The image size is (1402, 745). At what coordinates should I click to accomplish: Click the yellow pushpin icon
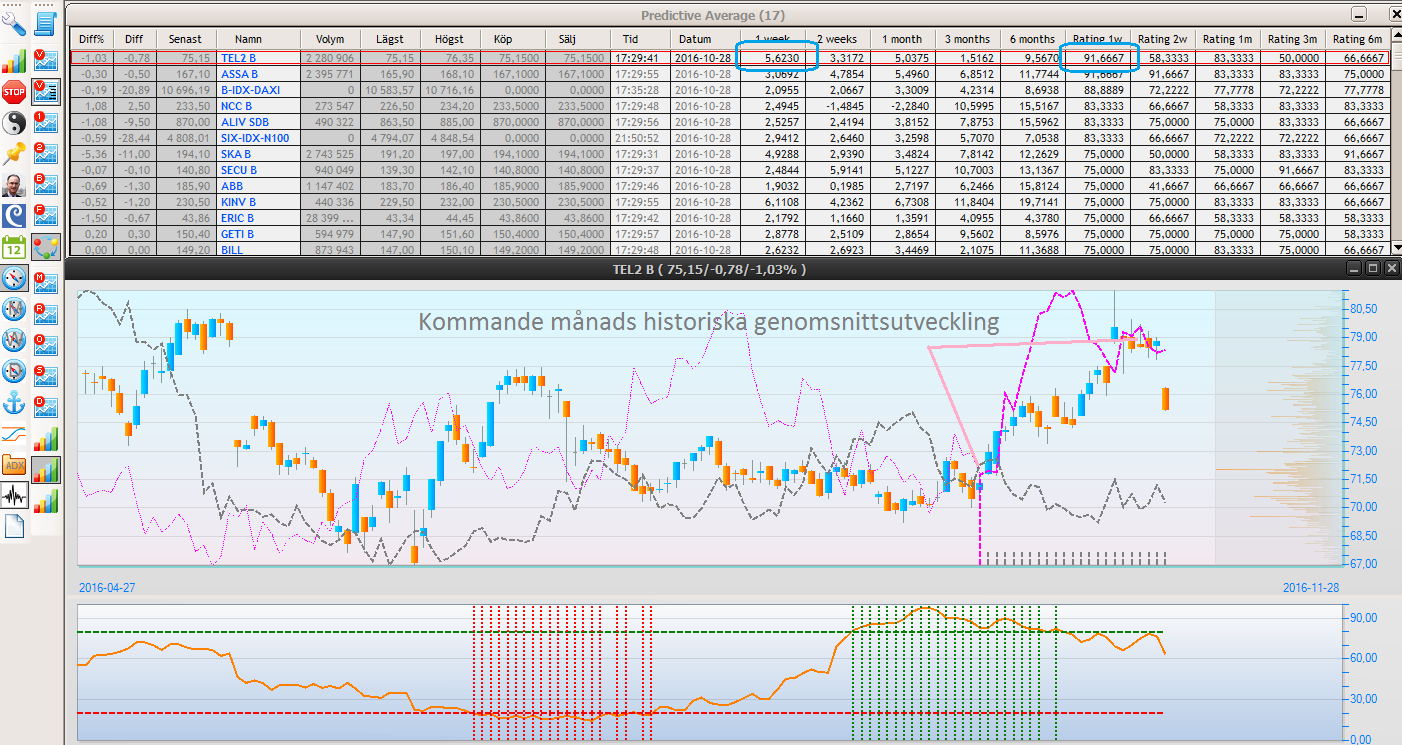tap(14, 154)
